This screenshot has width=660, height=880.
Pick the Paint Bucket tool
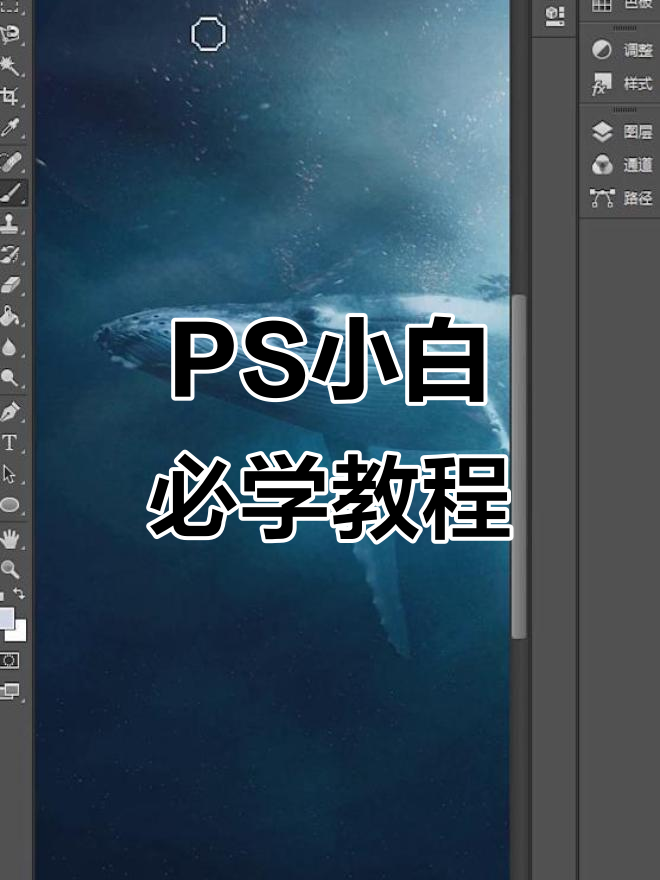(10, 316)
